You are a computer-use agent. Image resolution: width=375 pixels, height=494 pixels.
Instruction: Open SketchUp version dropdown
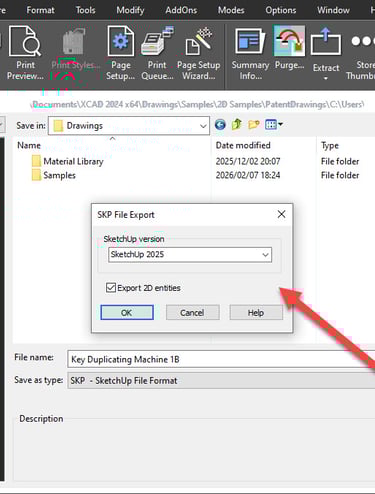(190, 255)
